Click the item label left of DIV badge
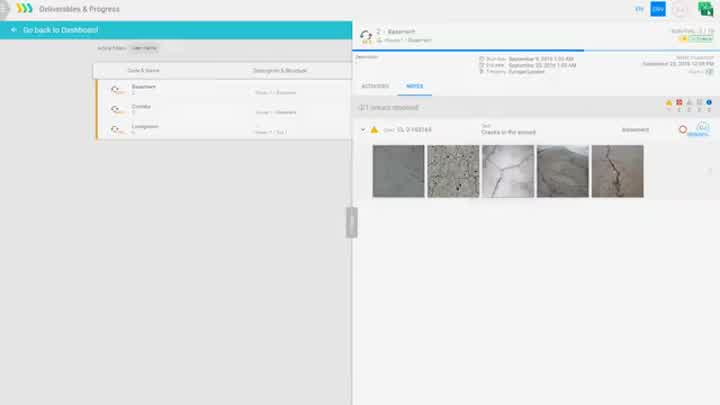 click(x=639, y=9)
